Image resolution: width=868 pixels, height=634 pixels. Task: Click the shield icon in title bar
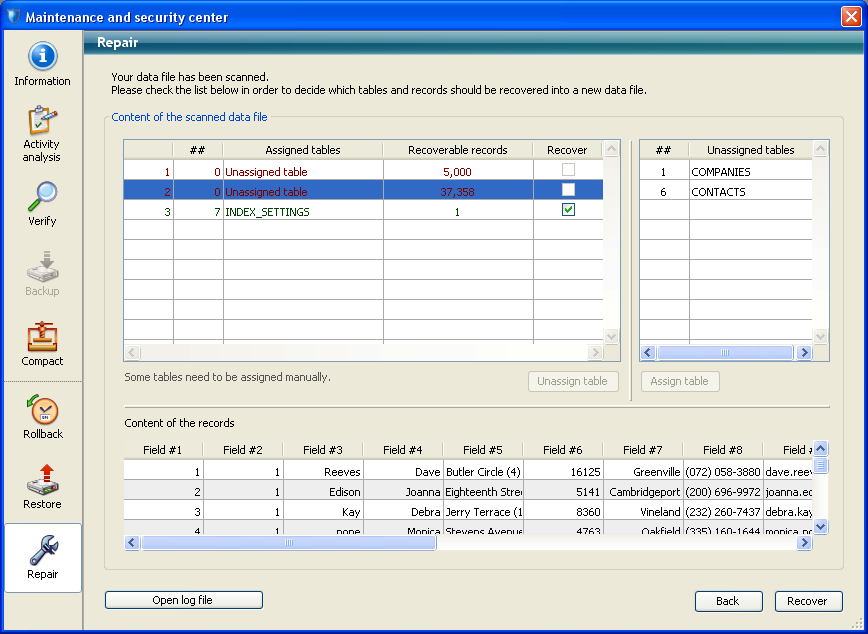(13, 17)
